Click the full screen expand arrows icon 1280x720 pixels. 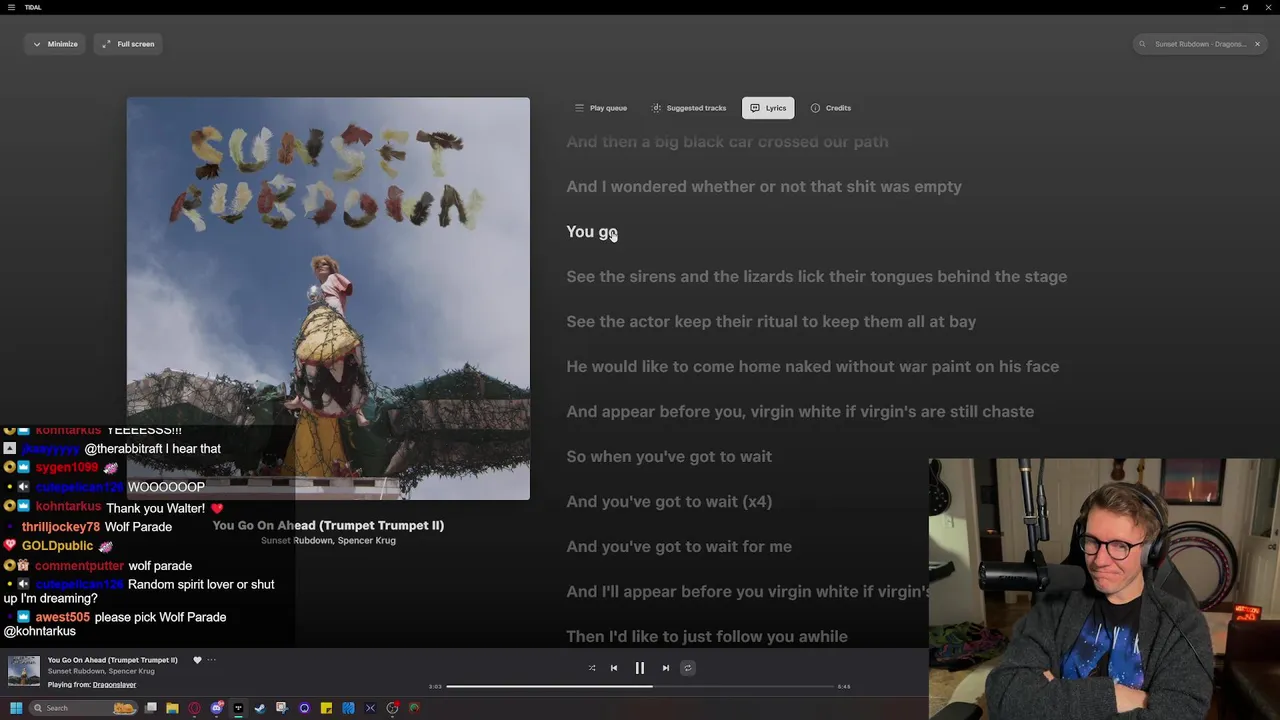coord(106,44)
